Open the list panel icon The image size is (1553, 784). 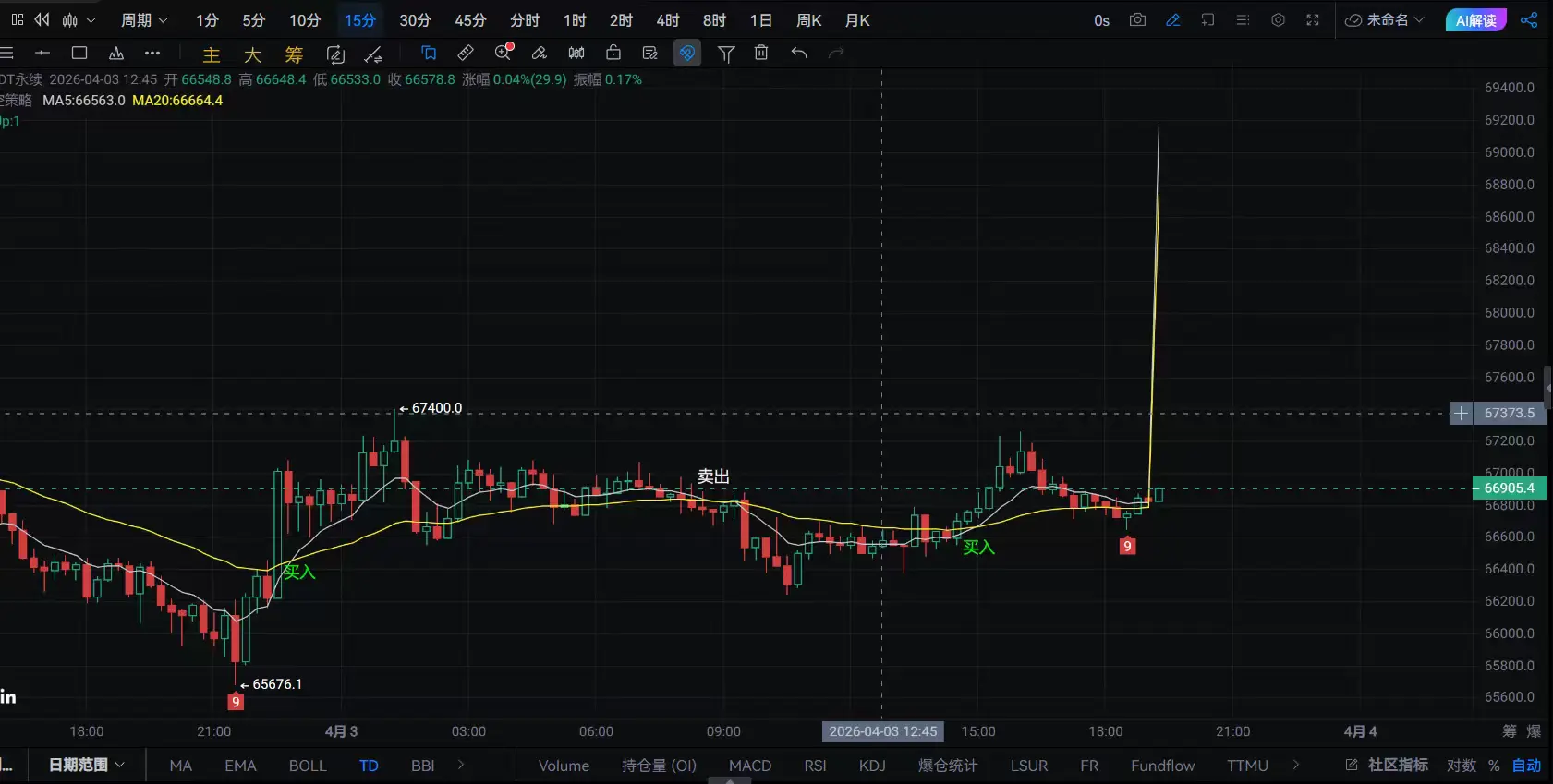click(x=1243, y=19)
